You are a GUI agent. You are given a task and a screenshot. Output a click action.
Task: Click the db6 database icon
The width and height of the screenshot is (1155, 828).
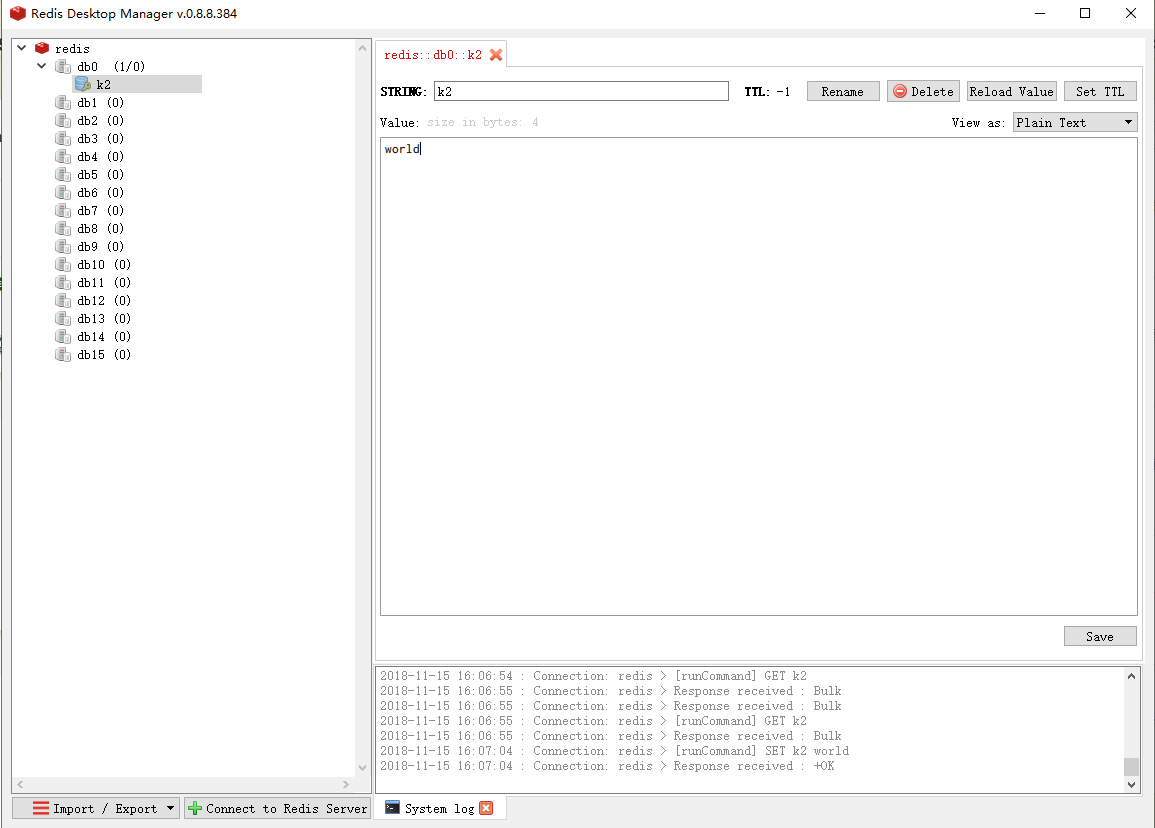(63, 192)
